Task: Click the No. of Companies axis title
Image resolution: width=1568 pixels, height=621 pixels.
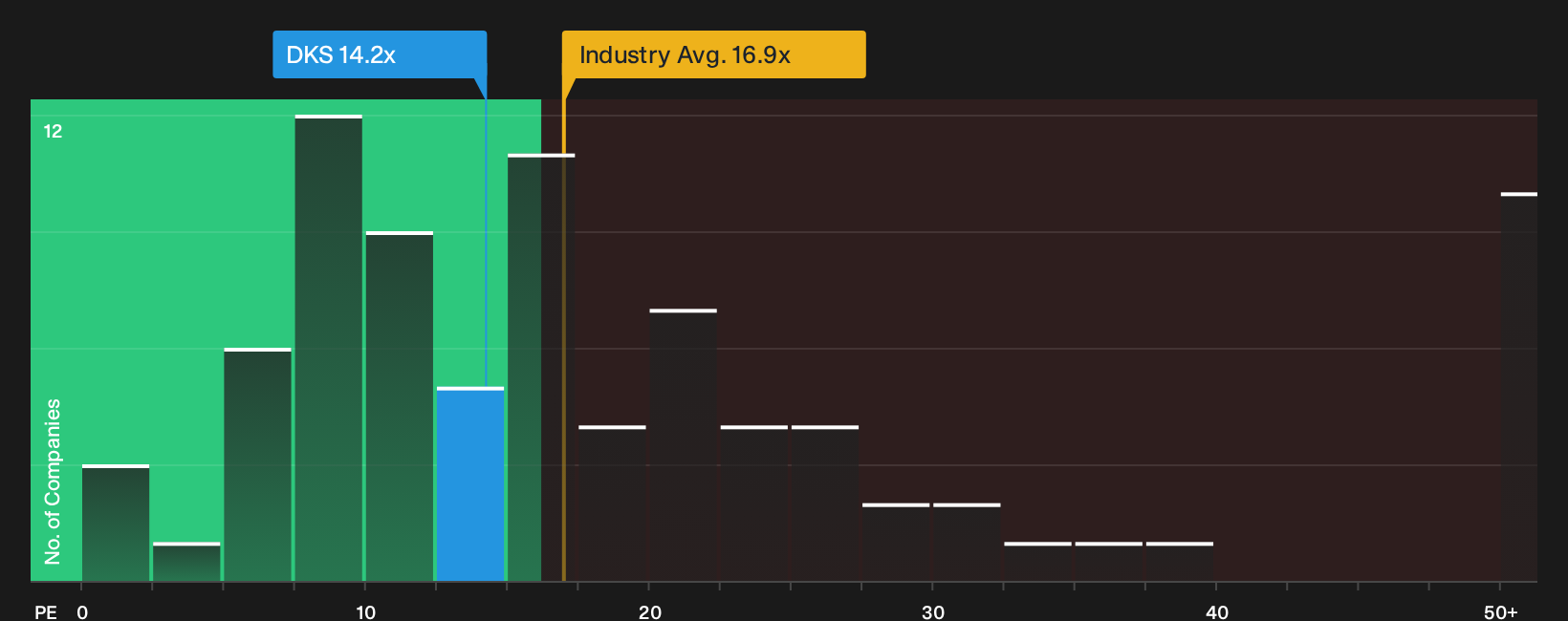Action: (53, 481)
